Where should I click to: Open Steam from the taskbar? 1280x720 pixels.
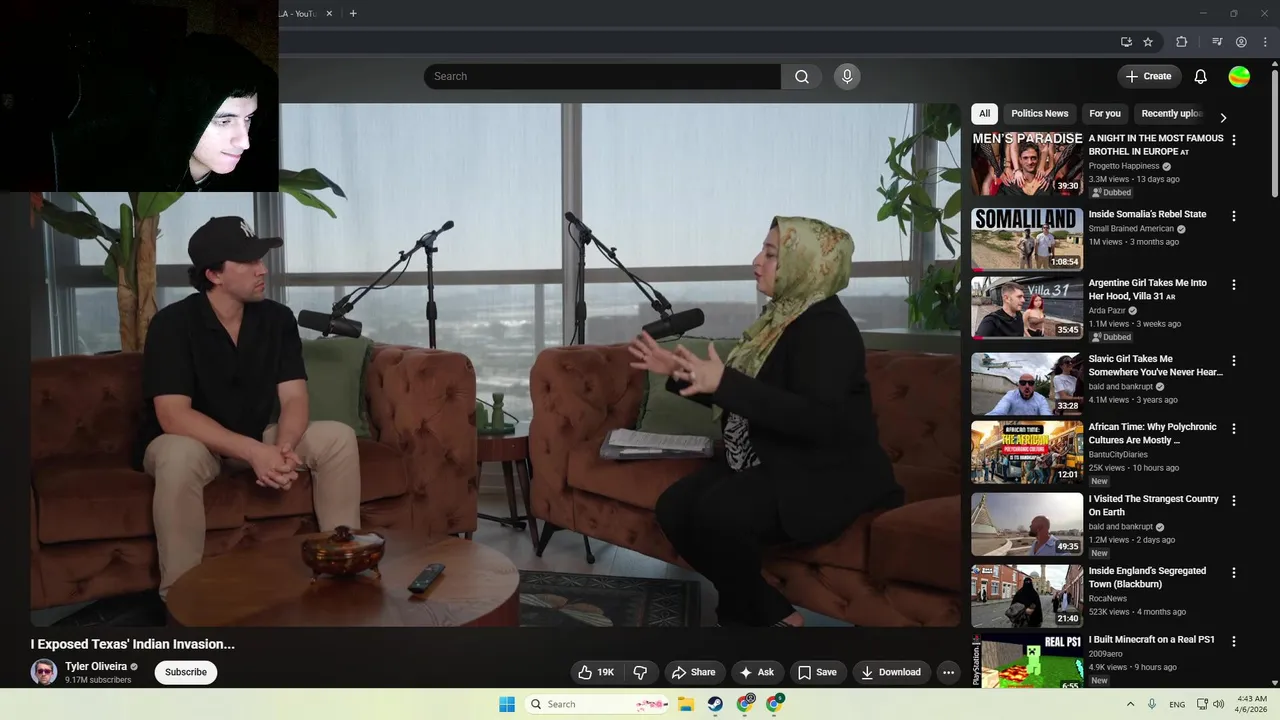click(x=715, y=704)
